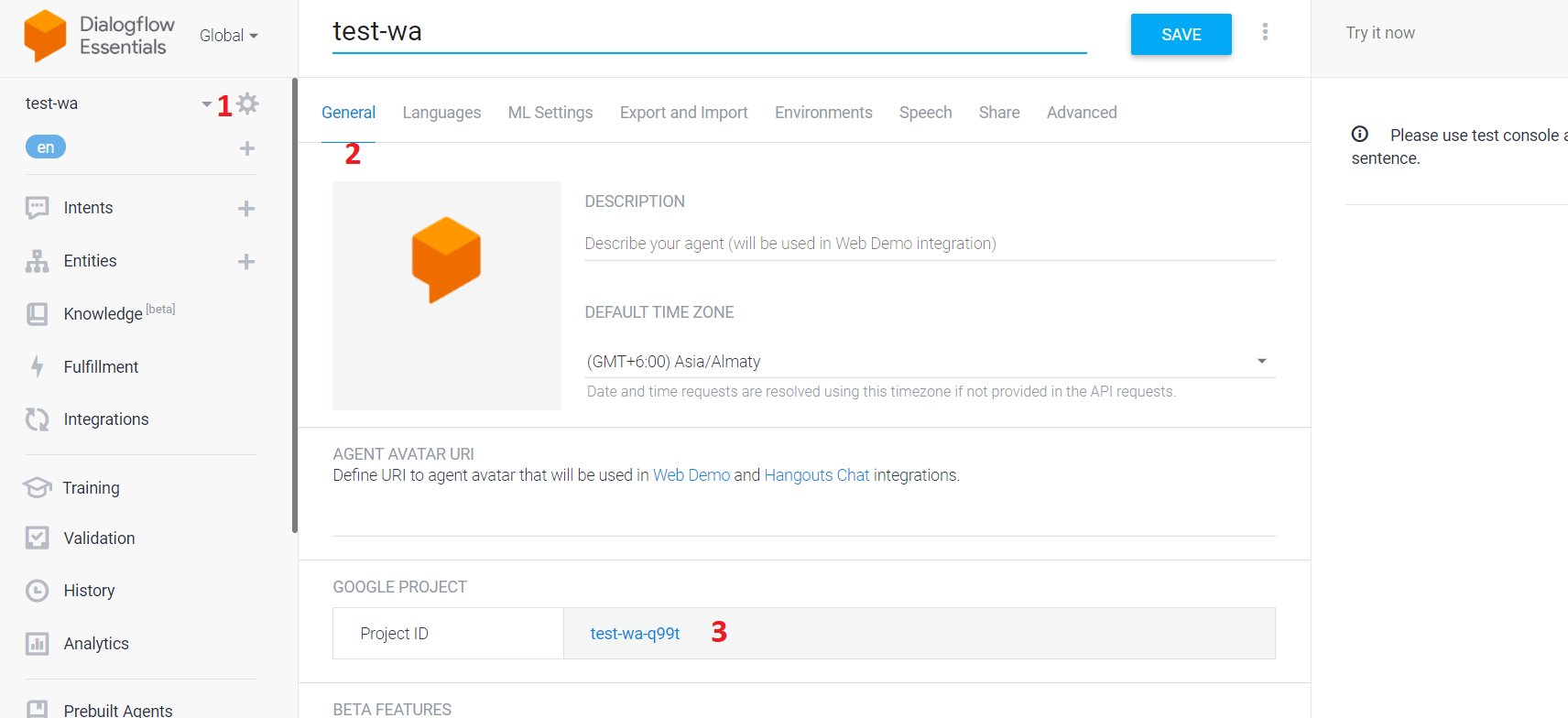The height and width of the screenshot is (718, 1568).
Task: Click the test-wa agent name in sidebar
Action: [51, 103]
